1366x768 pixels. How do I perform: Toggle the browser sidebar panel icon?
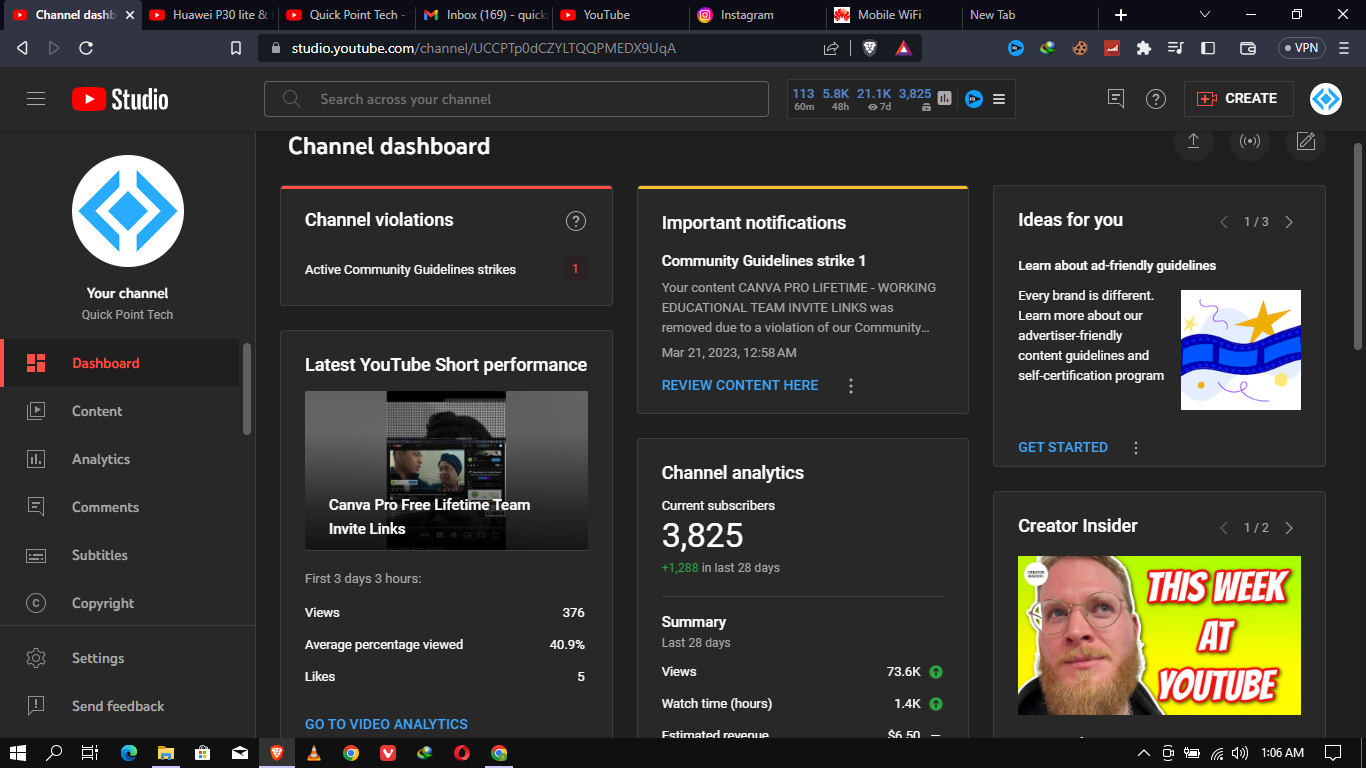[1208, 48]
